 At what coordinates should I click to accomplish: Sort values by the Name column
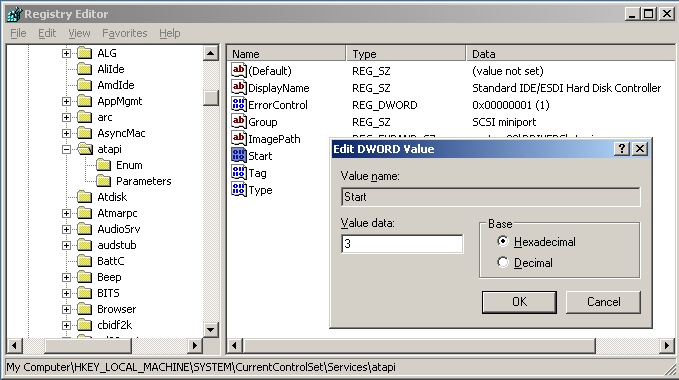pos(287,54)
